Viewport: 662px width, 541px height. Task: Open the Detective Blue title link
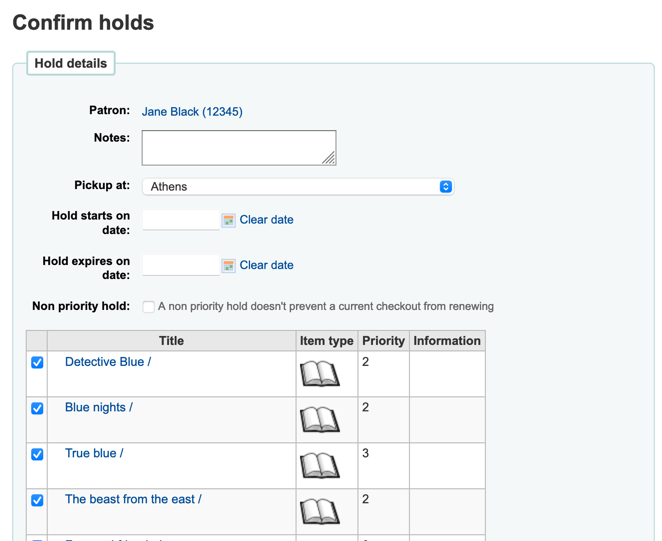point(107,362)
